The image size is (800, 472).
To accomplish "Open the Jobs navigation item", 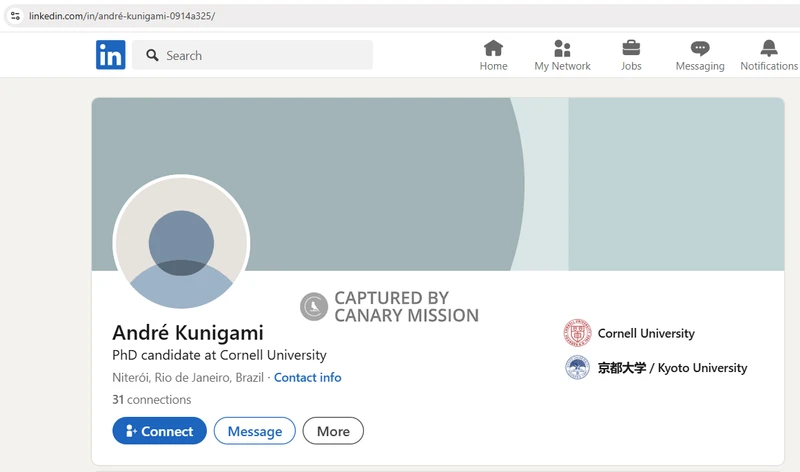I will click(631, 56).
